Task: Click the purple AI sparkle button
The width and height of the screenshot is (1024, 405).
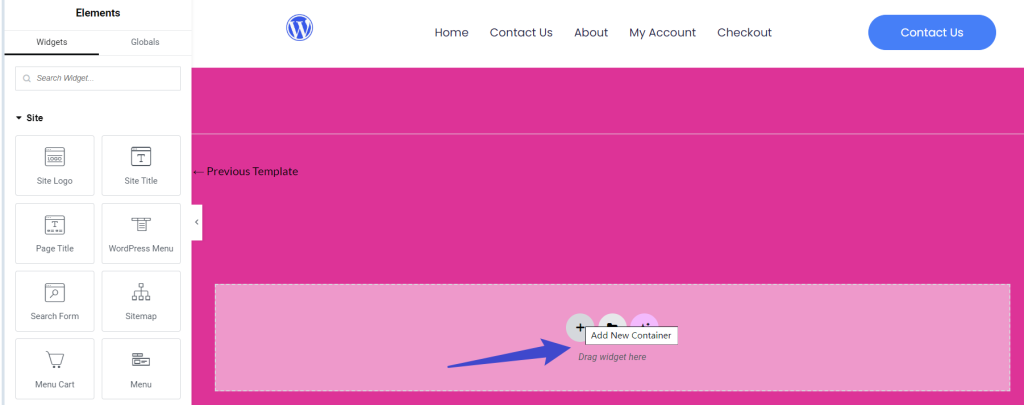Action: click(x=645, y=321)
